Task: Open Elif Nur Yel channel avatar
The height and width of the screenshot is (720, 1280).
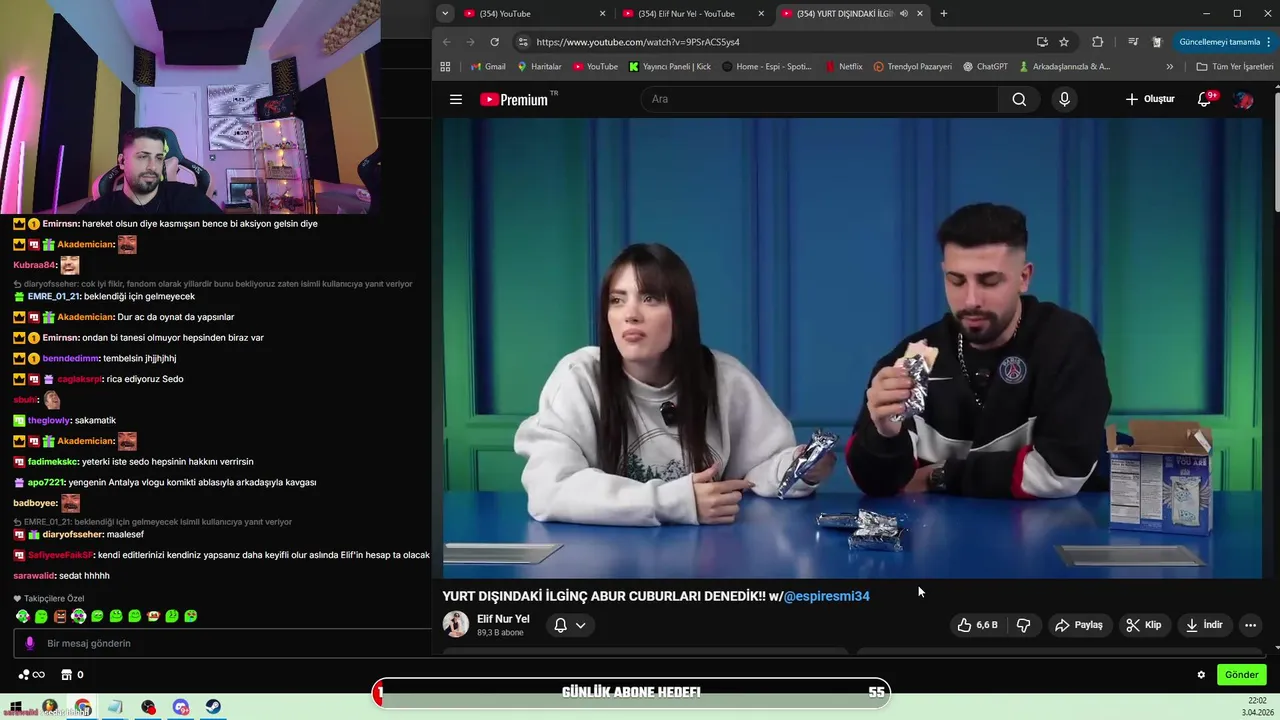Action: point(456,624)
